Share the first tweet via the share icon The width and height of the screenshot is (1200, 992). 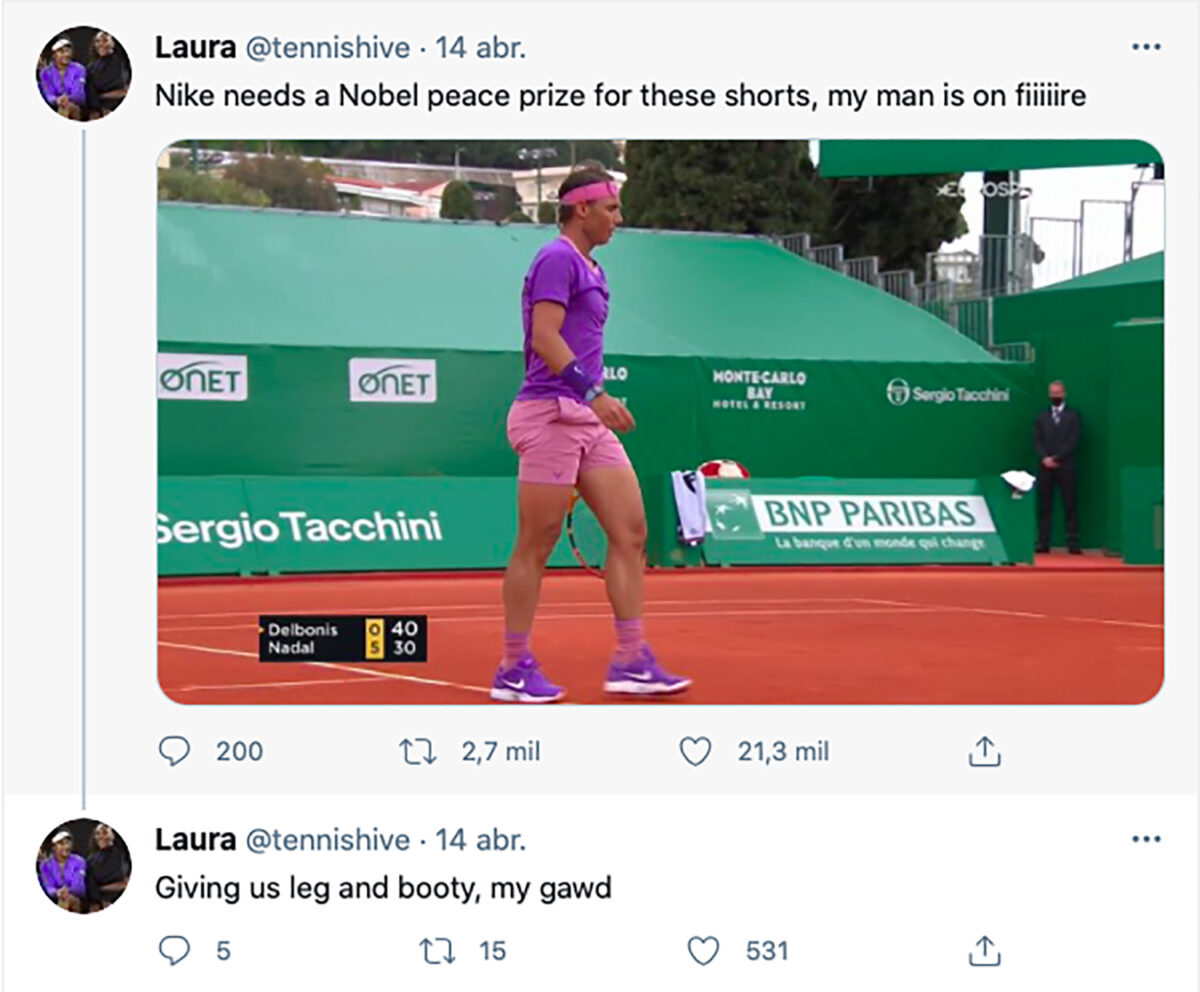987,751
